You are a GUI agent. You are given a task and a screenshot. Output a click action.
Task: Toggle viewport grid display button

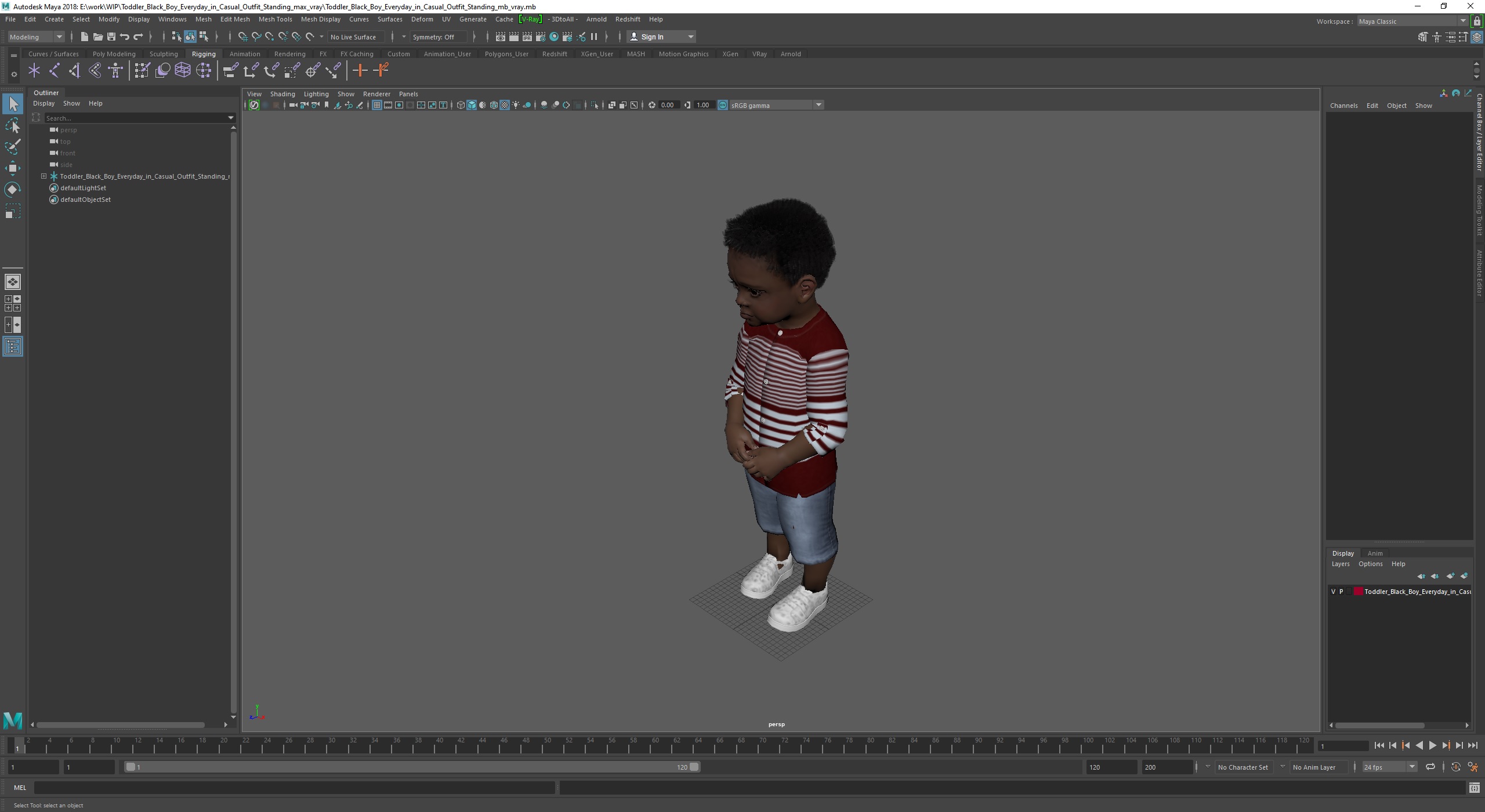point(377,105)
